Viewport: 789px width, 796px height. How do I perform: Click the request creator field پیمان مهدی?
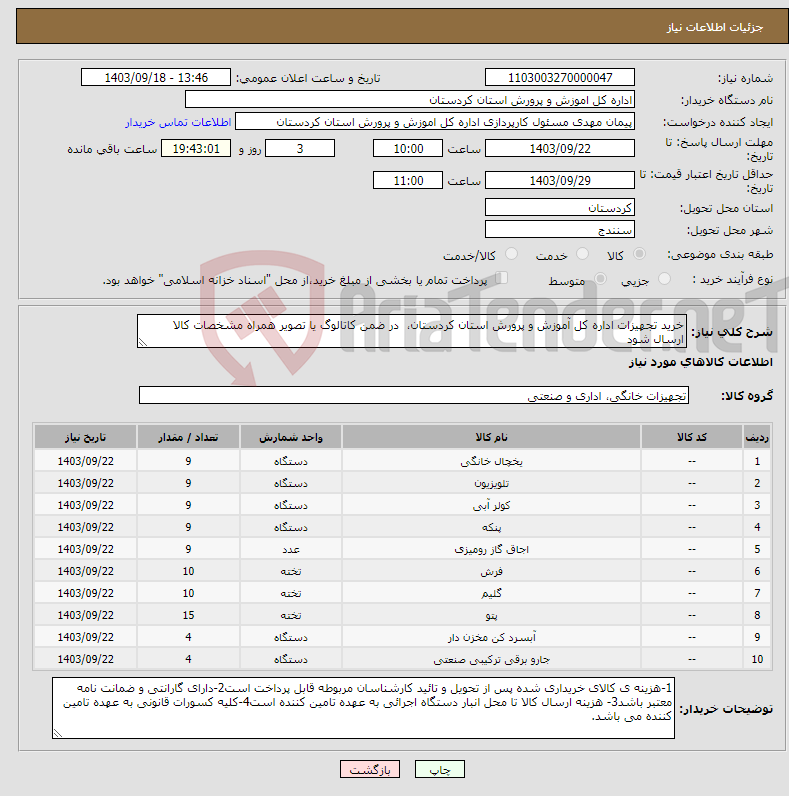point(435,122)
